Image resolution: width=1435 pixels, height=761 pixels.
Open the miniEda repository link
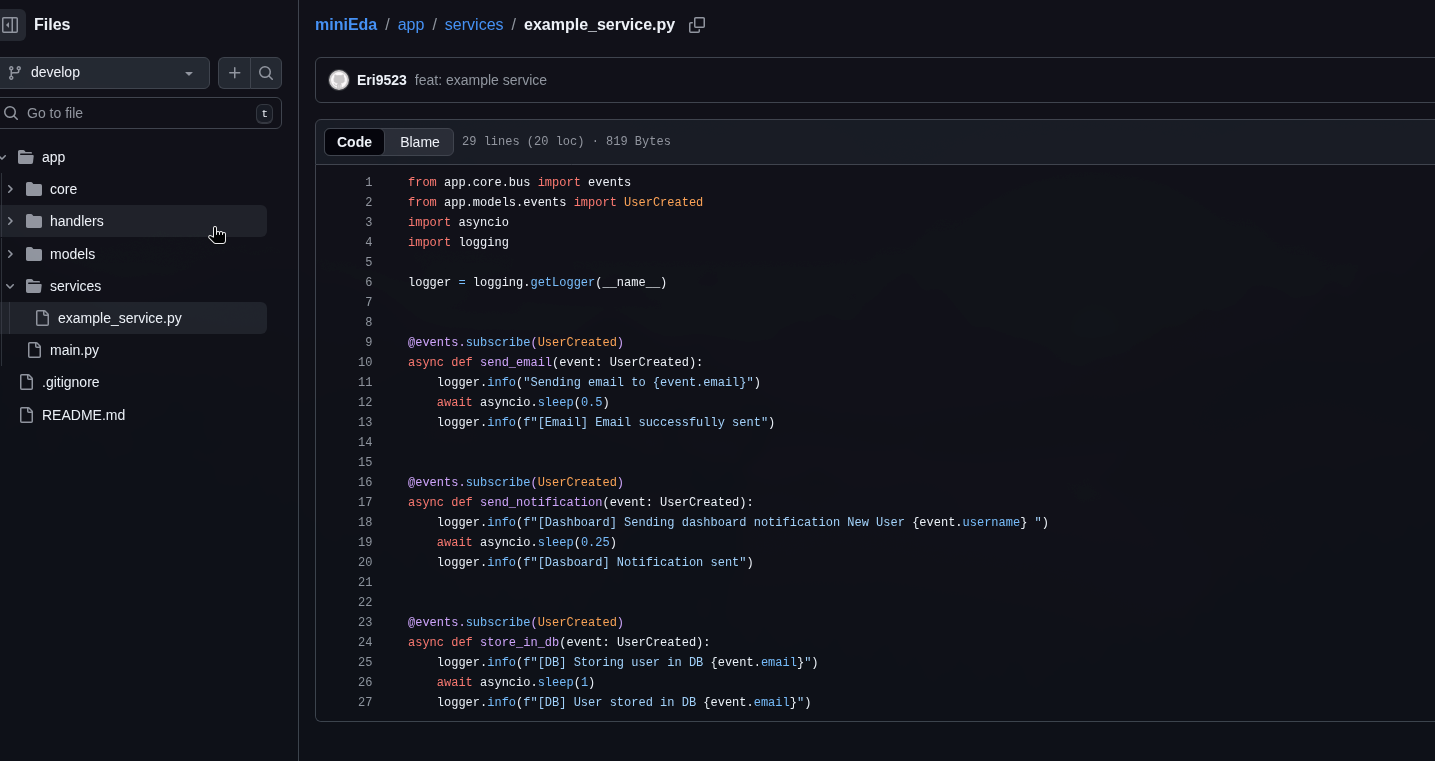[x=346, y=24]
